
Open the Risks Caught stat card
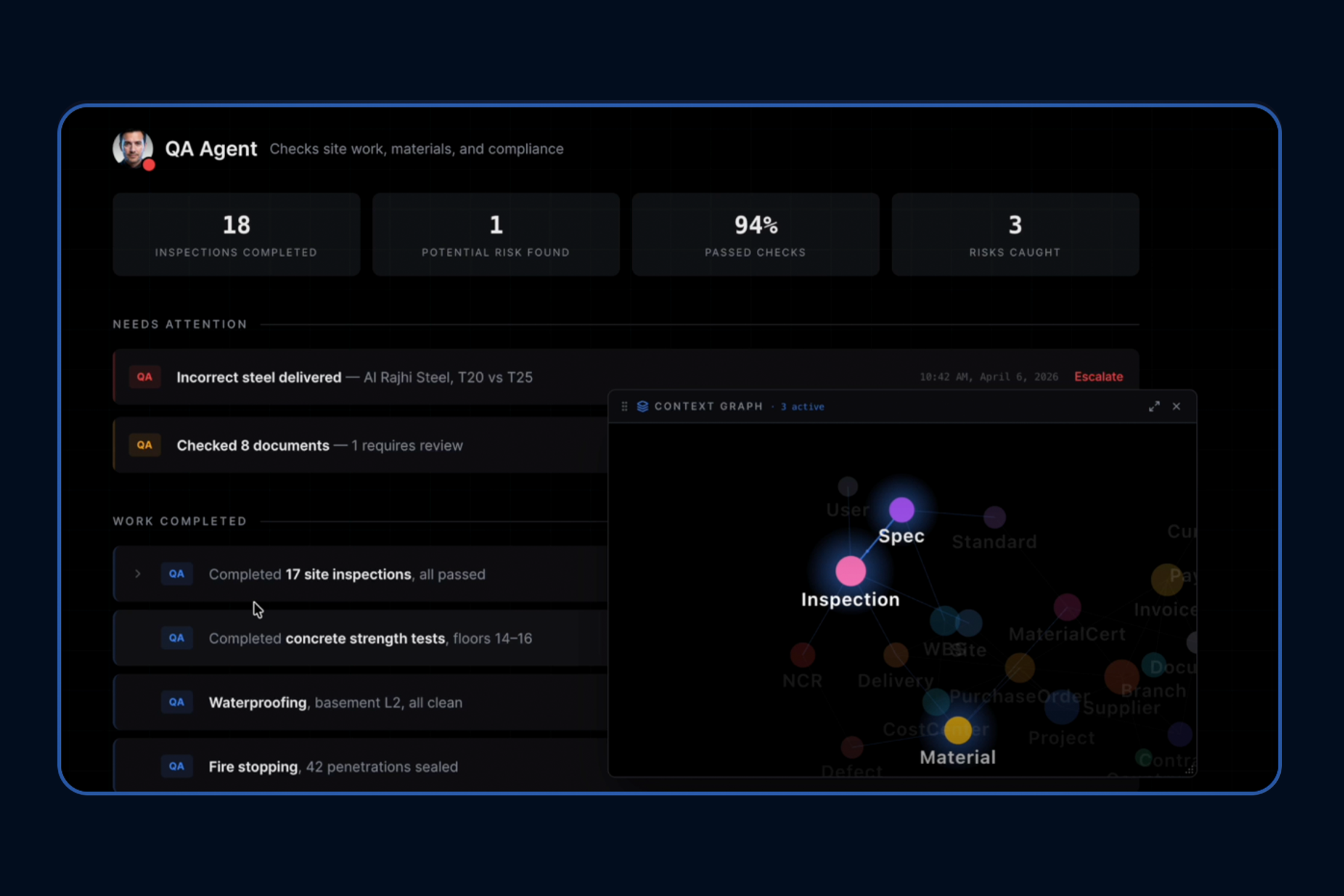[1015, 234]
